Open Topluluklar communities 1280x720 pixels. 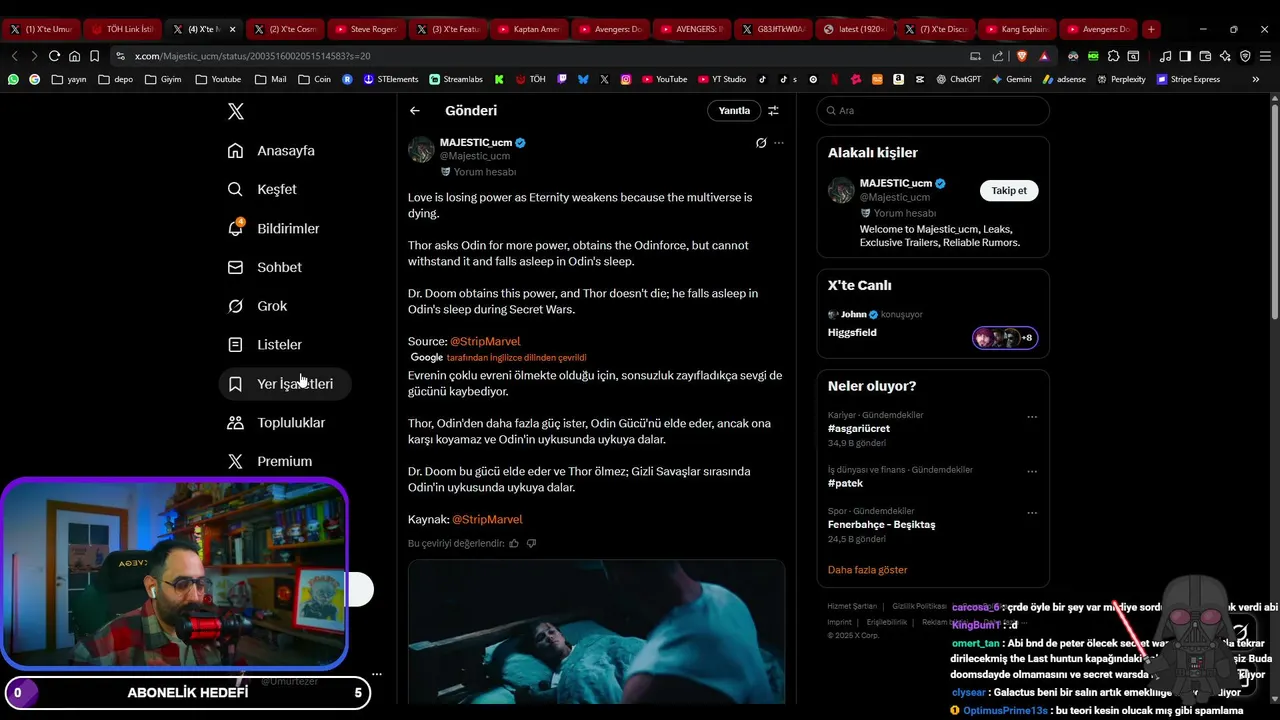coord(276,423)
